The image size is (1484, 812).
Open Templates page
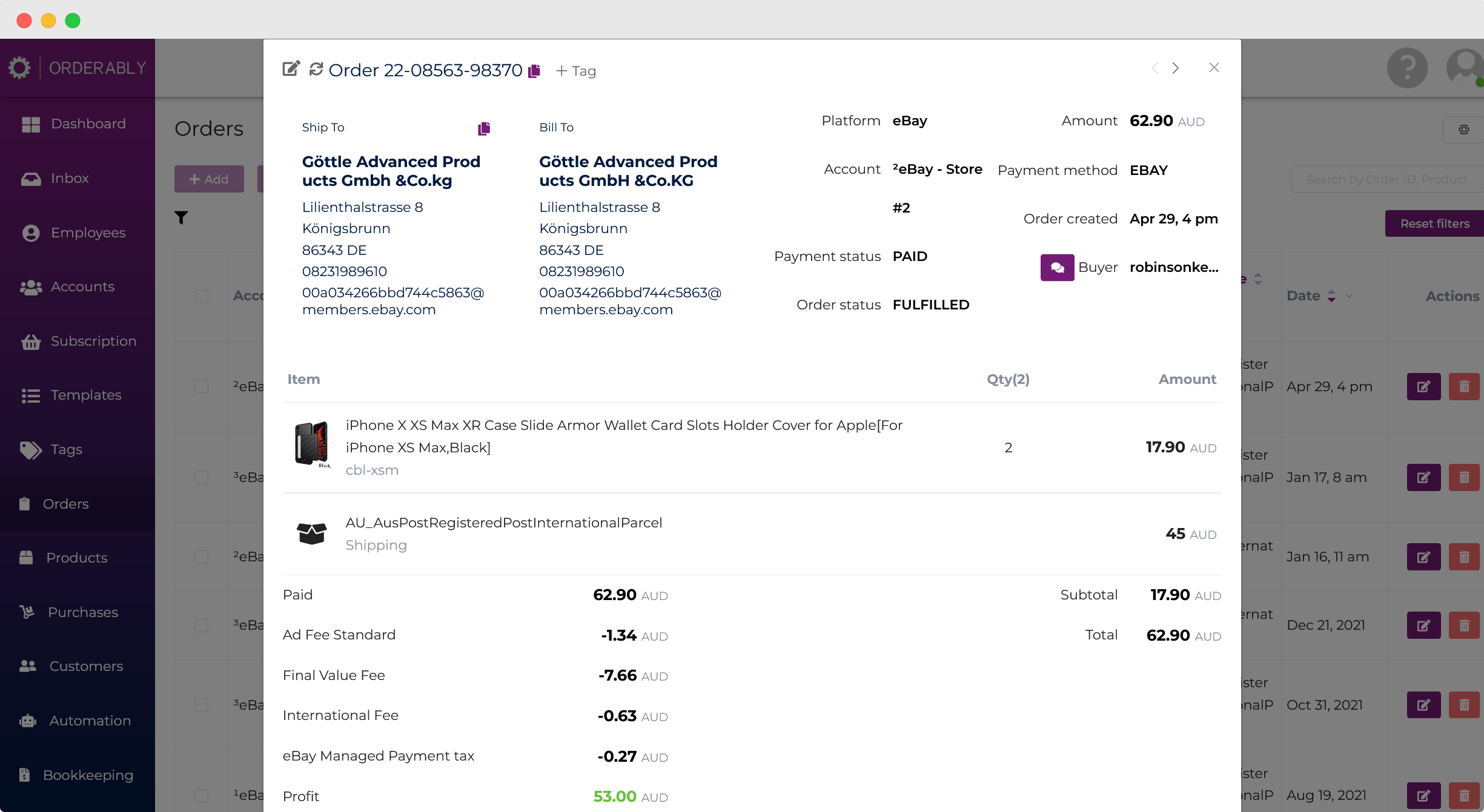[78, 395]
